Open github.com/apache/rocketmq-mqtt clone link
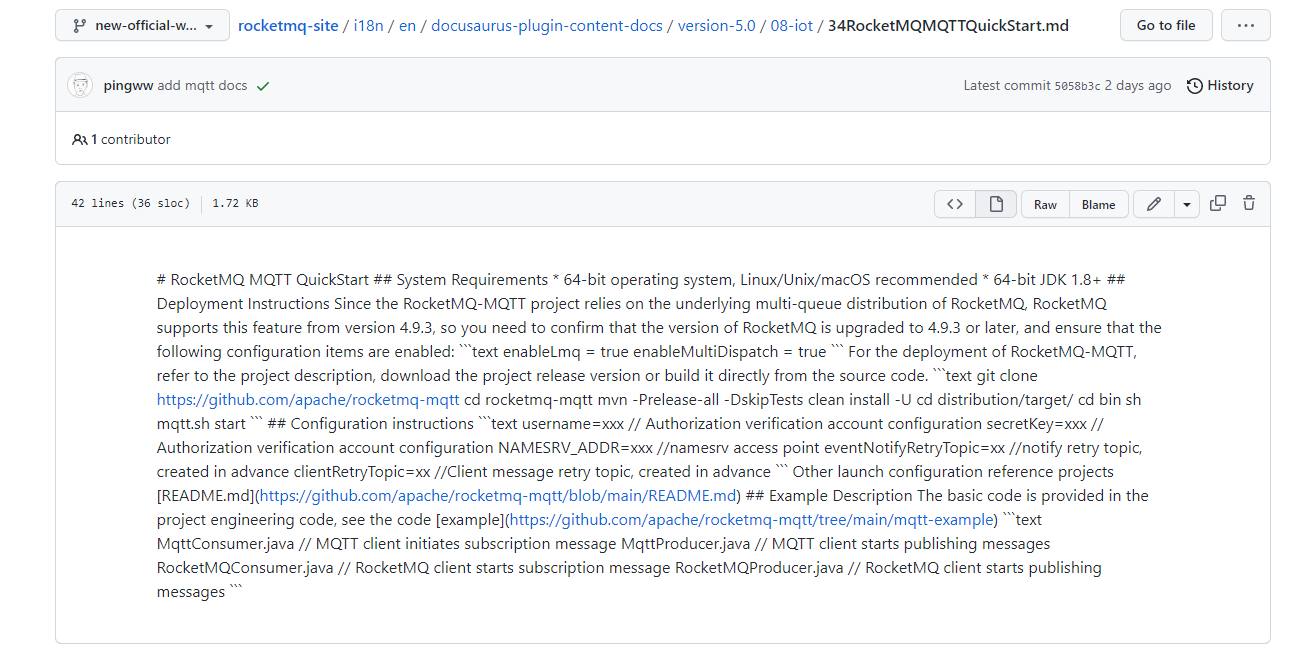Image resolution: width=1304 pixels, height=656 pixels. pos(308,400)
